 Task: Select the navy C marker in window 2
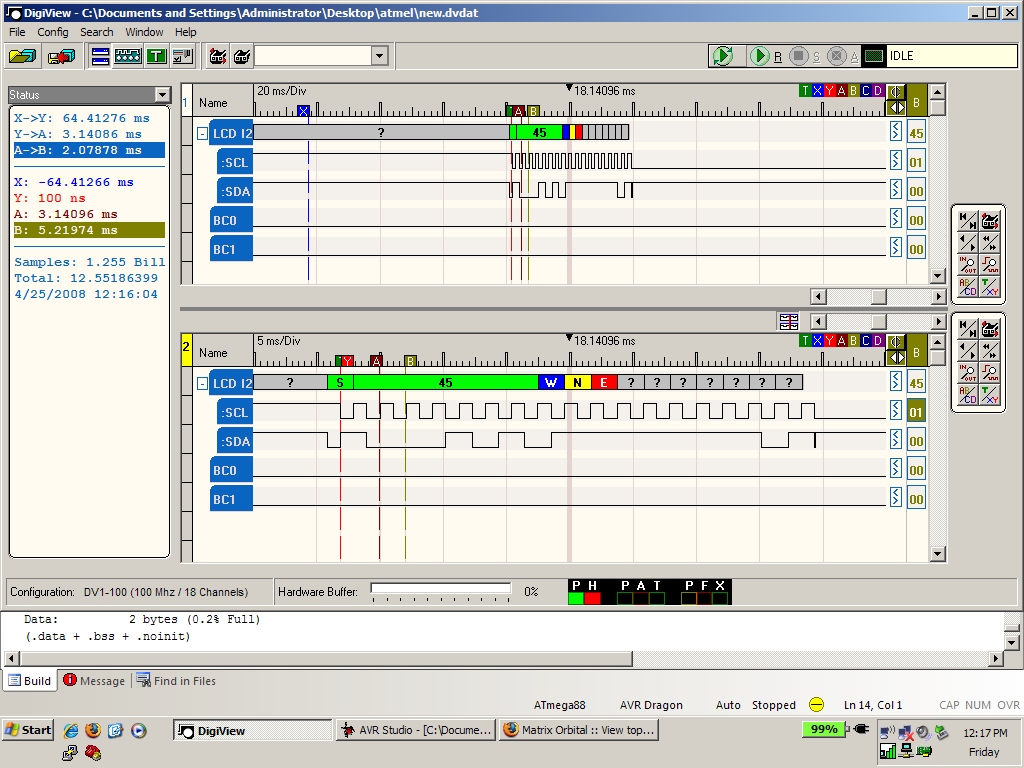865,341
